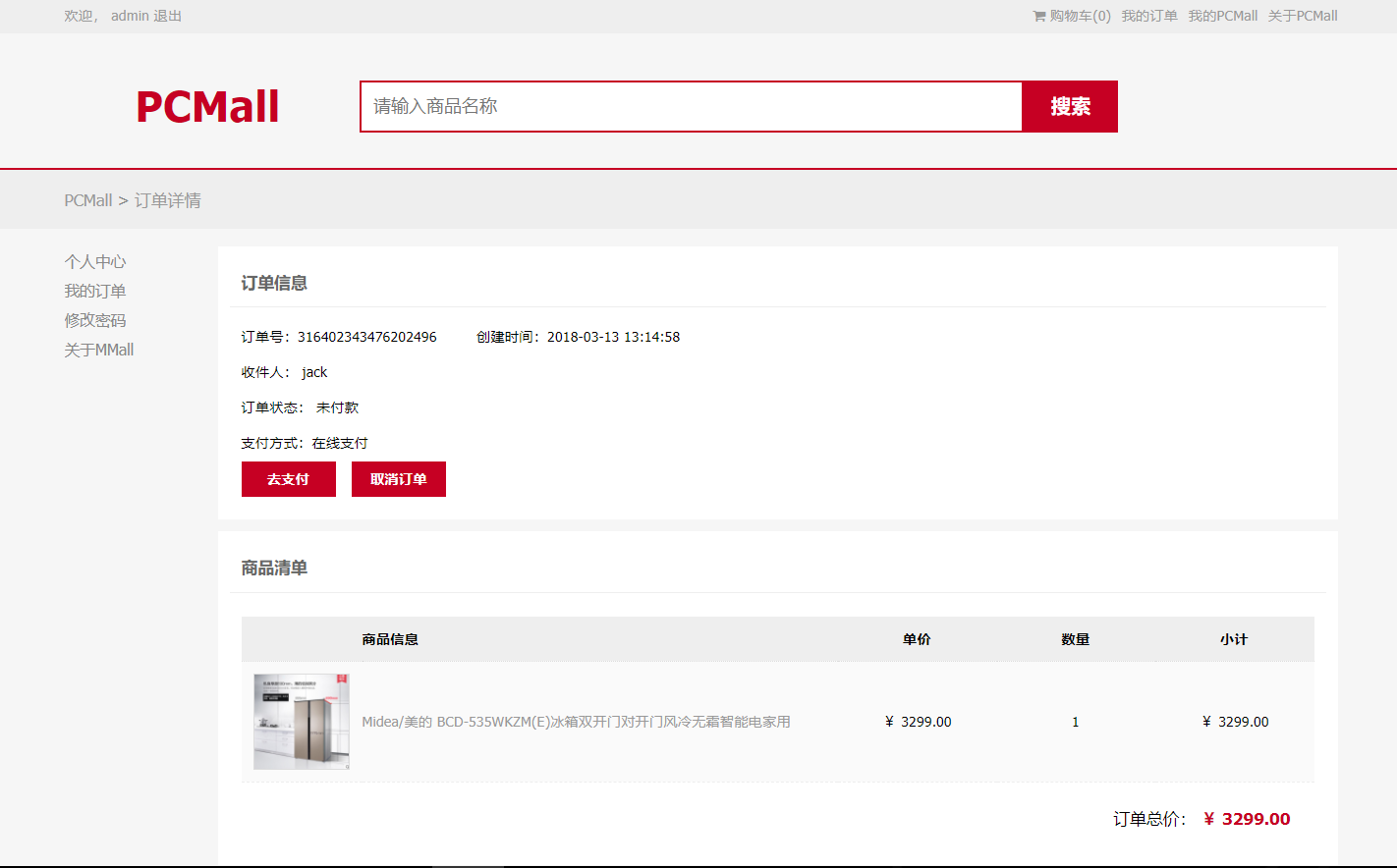Click the admin username text
Screen dimensions: 1397x868
130,16
